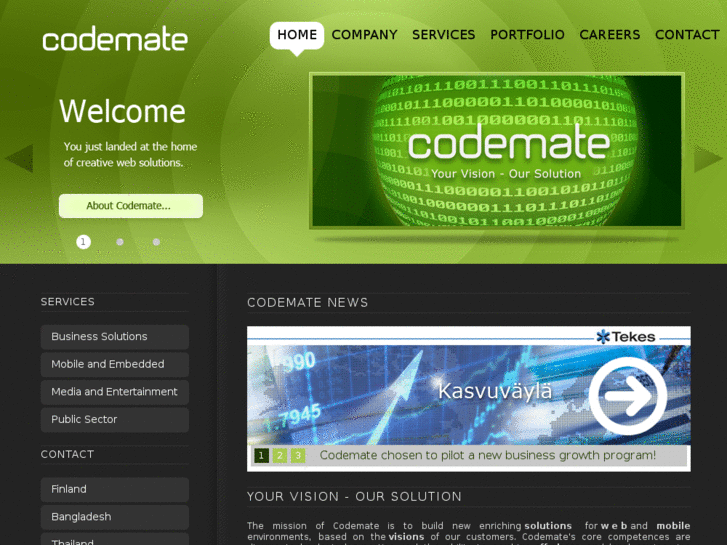This screenshot has height=545, width=727.
Task: Click the CODEMATE NEWS heading
Action: coord(308,303)
